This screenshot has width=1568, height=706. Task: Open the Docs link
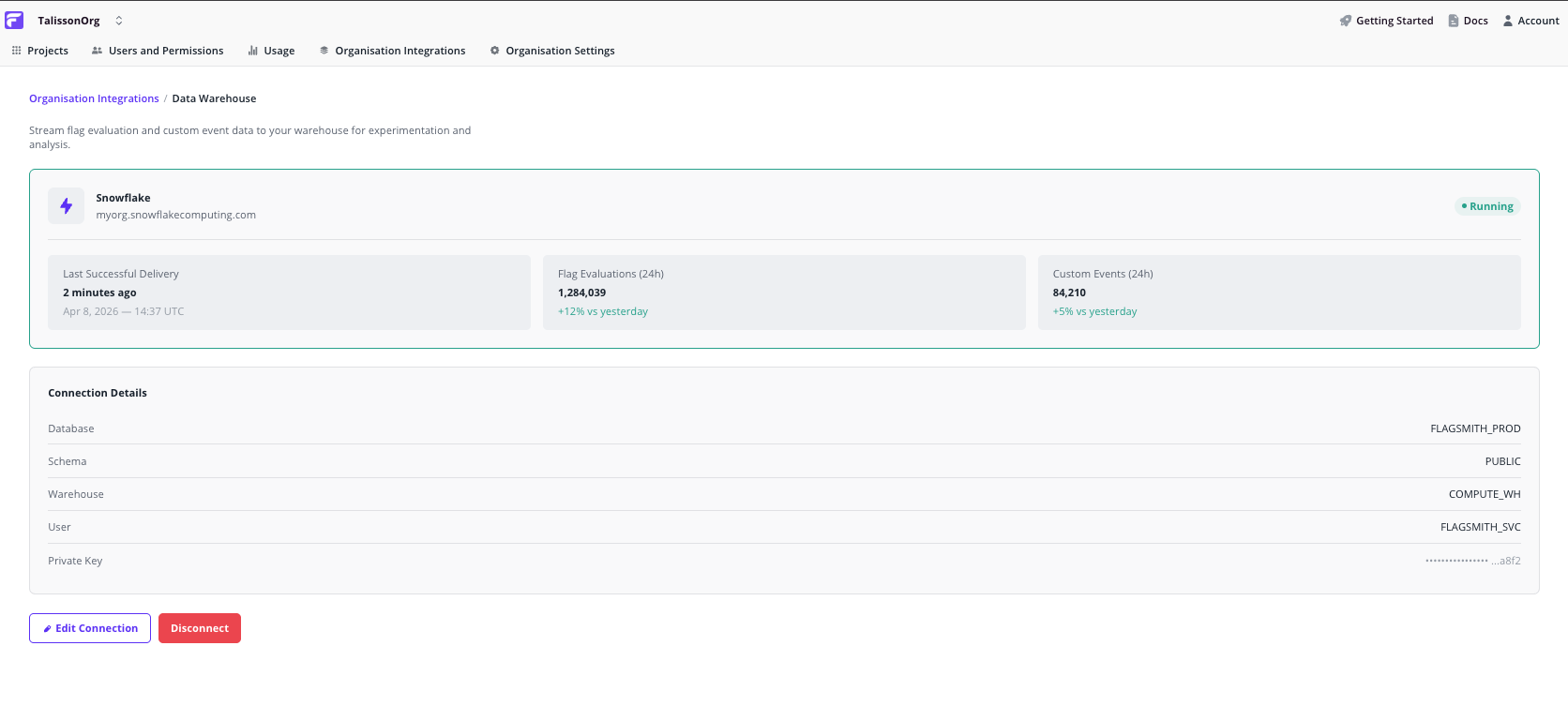coord(1475,21)
